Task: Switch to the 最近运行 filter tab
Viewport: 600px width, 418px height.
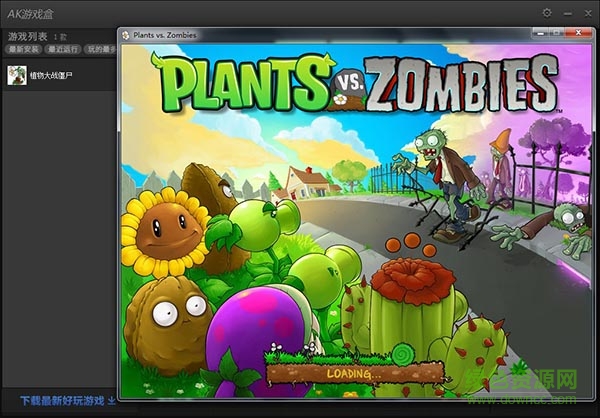Action: (61, 48)
